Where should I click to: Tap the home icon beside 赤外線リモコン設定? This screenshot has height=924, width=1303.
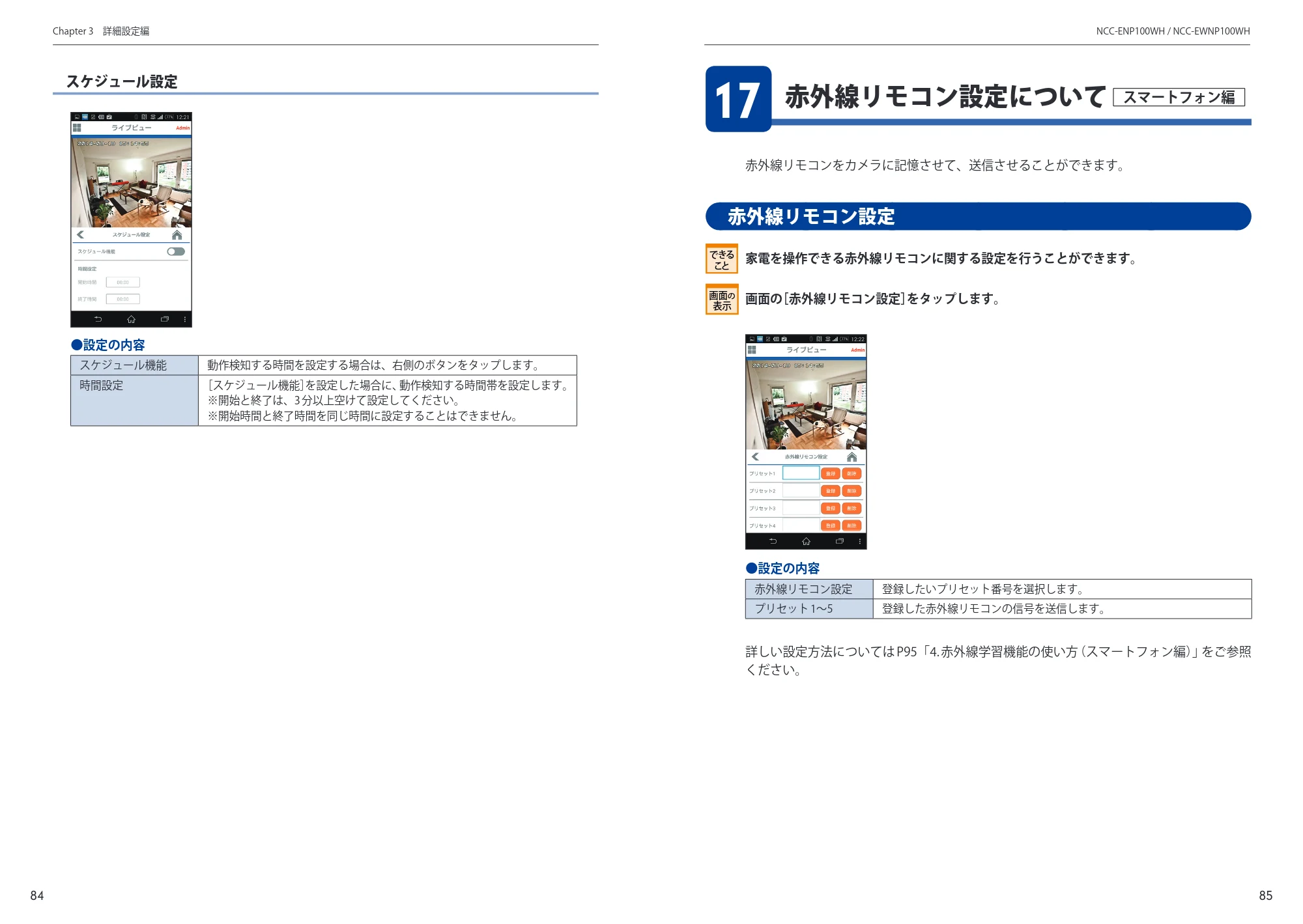(852, 456)
